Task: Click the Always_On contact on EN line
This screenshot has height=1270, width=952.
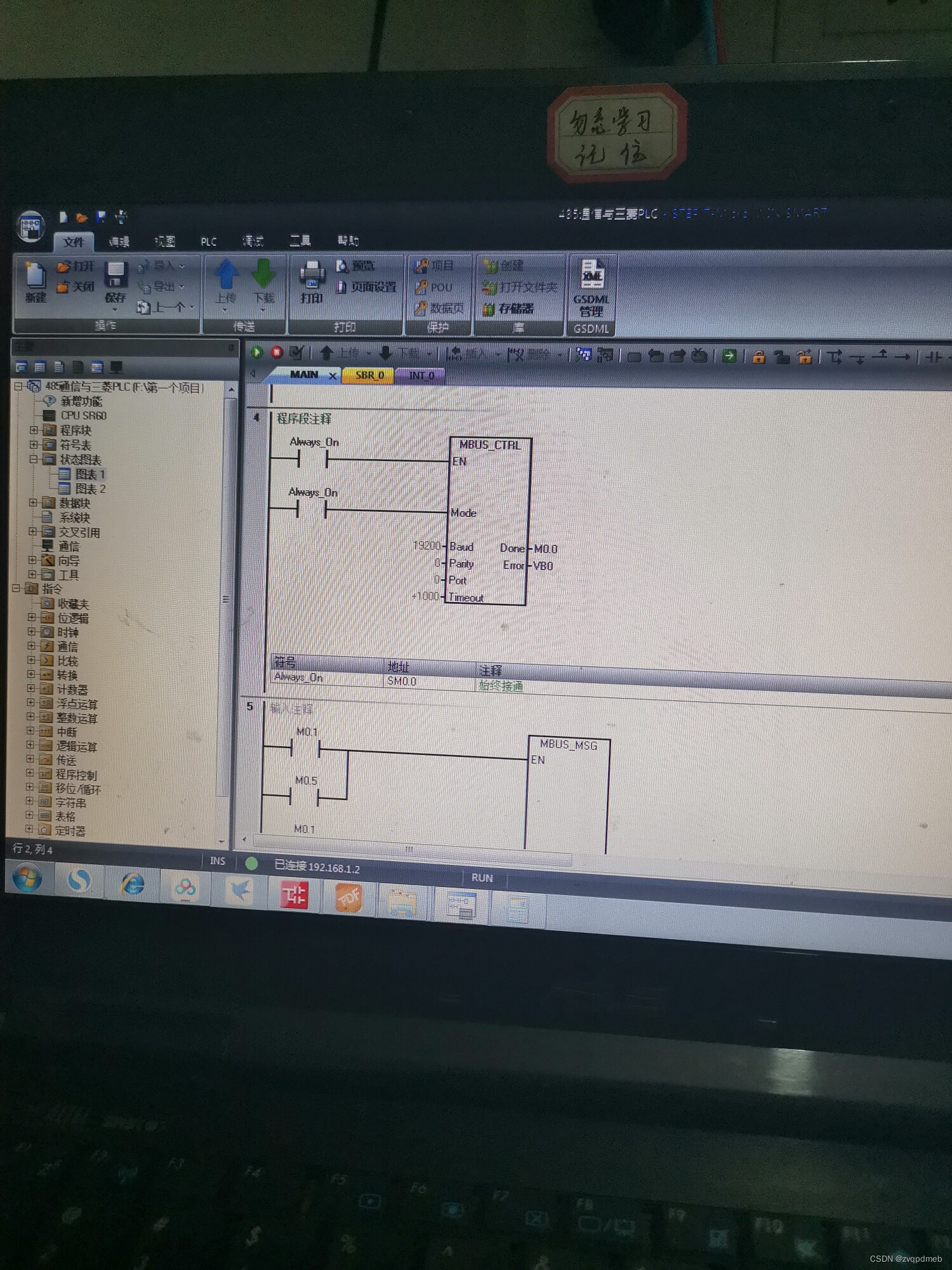Action: (x=312, y=460)
